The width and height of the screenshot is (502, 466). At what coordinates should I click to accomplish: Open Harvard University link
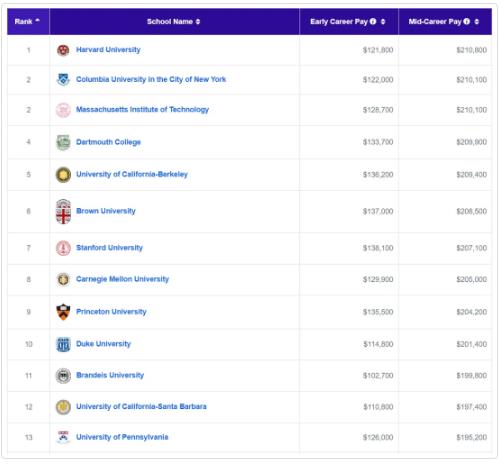(x=108, y=50)
